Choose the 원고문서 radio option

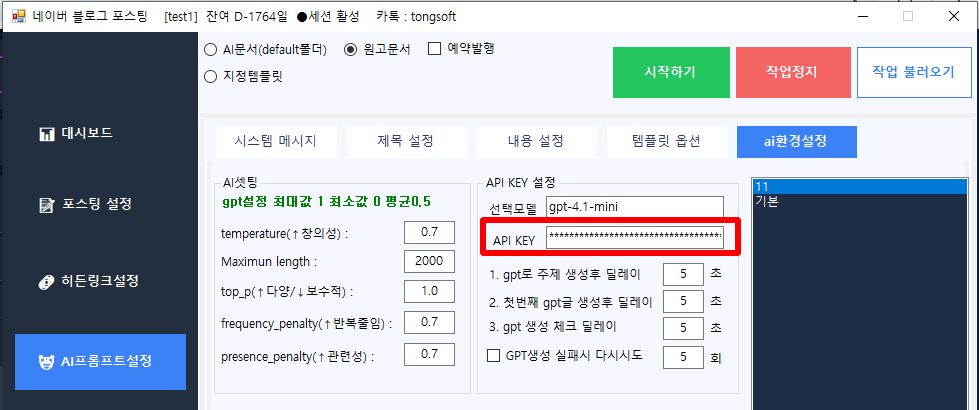point(350,49)
